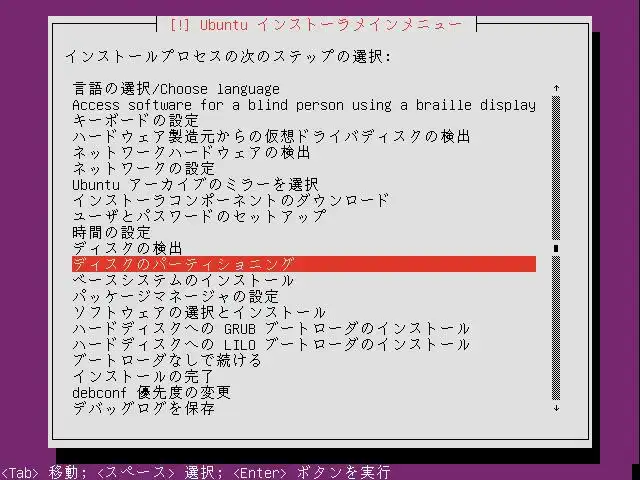Select Access software for a blind person entry

(304, 105)
